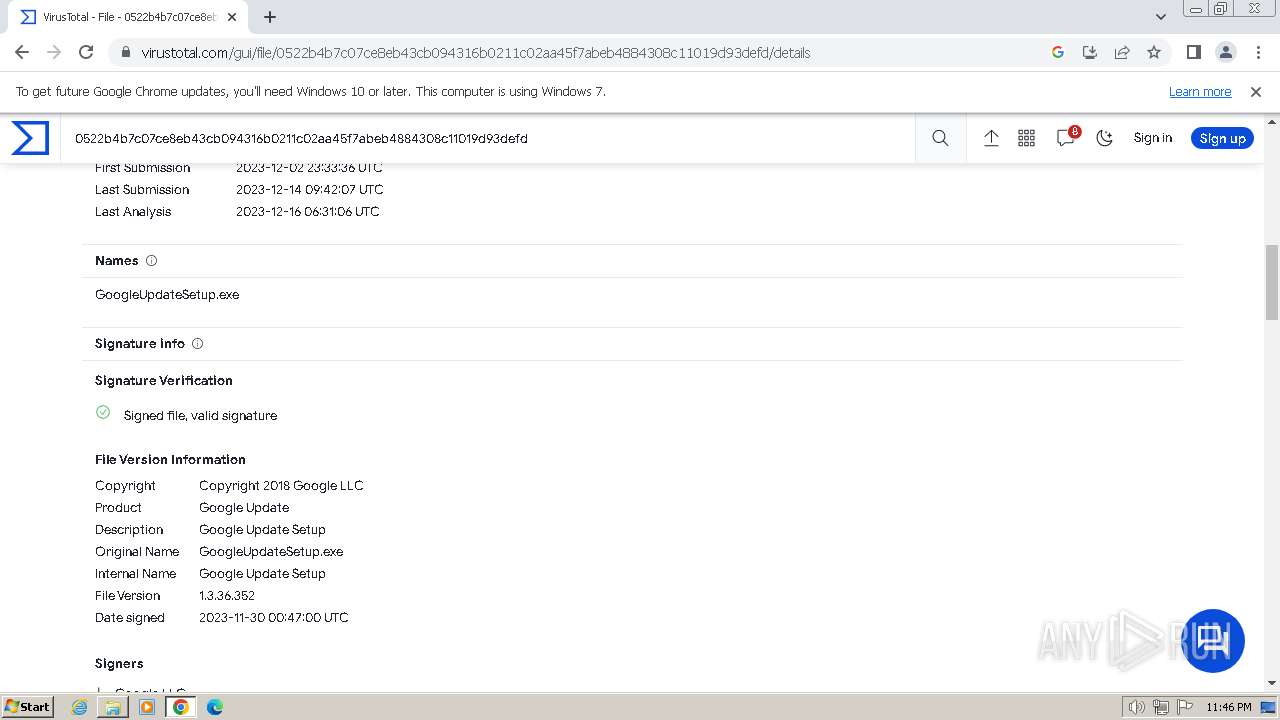Screen dimensions: 1280x720
Task: Switch to Chrome in the taskbar
Action: (x=181, y=707)
